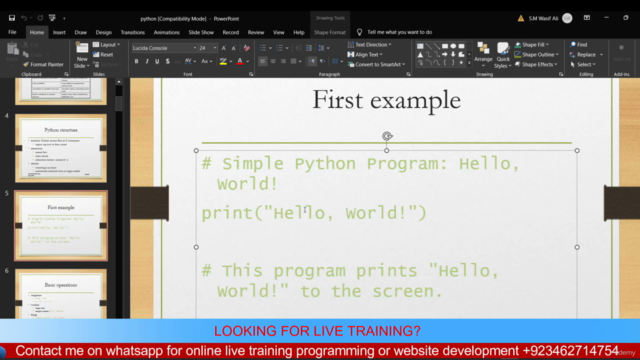
Task: Open Font dialog launcher in Font group
Action: tap(251, 74)
